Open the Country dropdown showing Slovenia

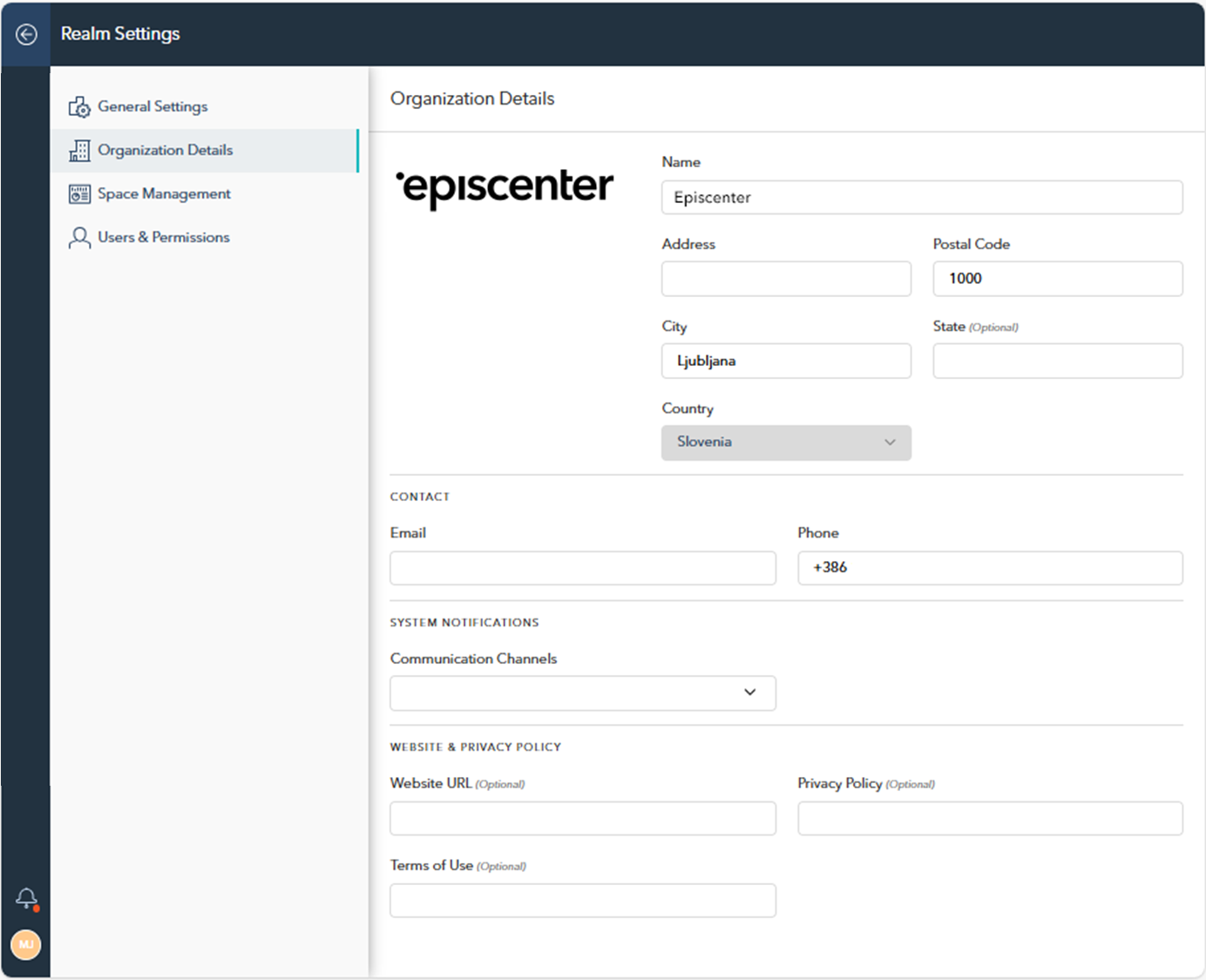[x=786, y=443]
